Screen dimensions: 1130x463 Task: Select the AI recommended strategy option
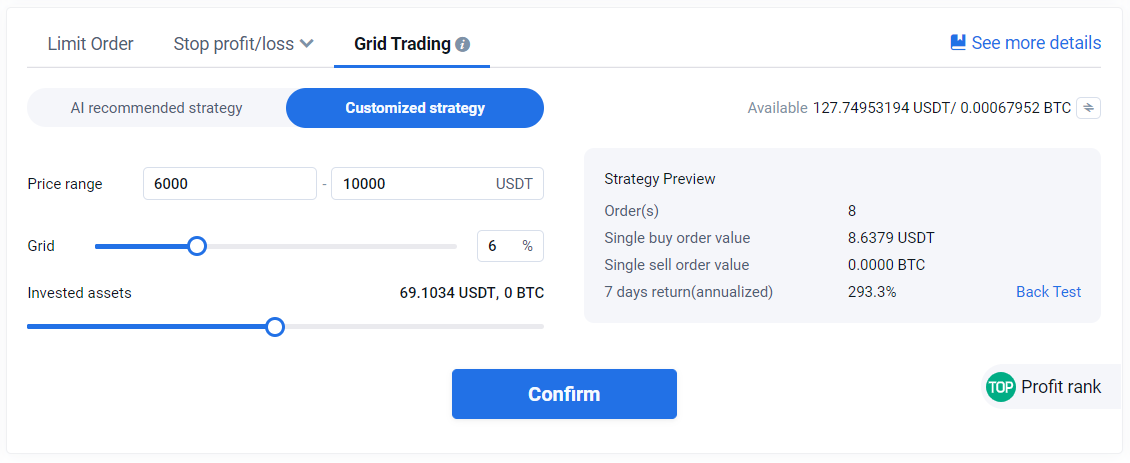coord(156,108)
